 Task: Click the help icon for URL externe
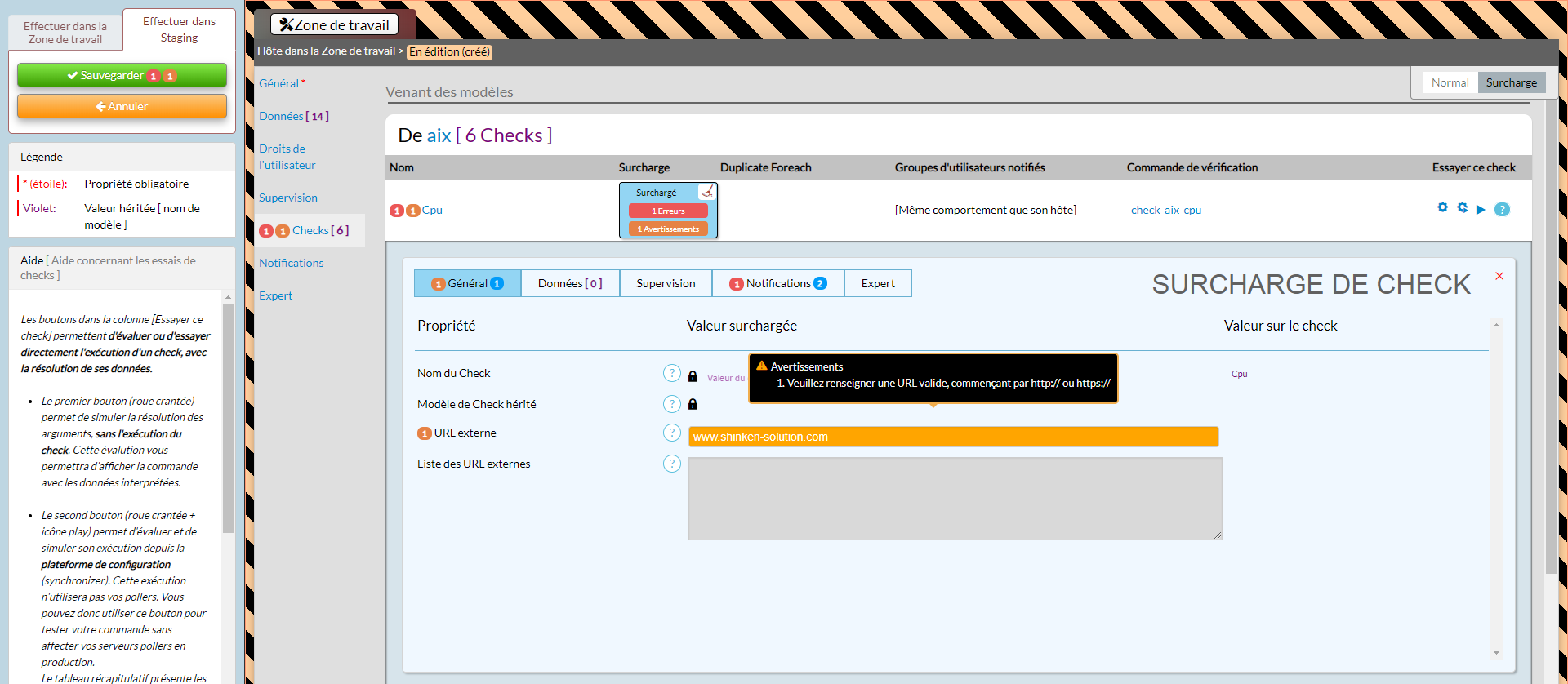(671, 433)
